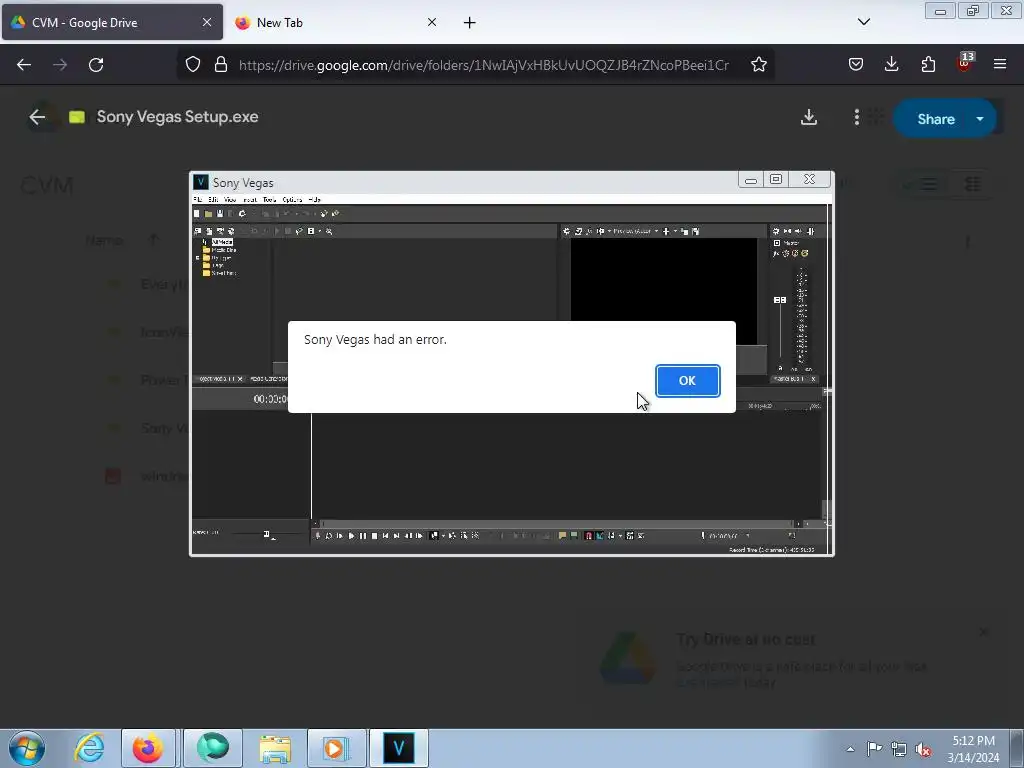Click the Save disk icon in Vegas toolbar
Image resolution: width=1024 pixels, height=768 pixels.
(220, 214)
